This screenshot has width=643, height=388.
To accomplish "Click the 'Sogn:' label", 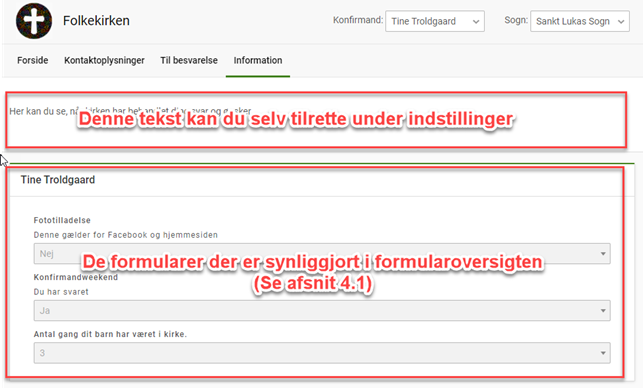I will [516, 20].
